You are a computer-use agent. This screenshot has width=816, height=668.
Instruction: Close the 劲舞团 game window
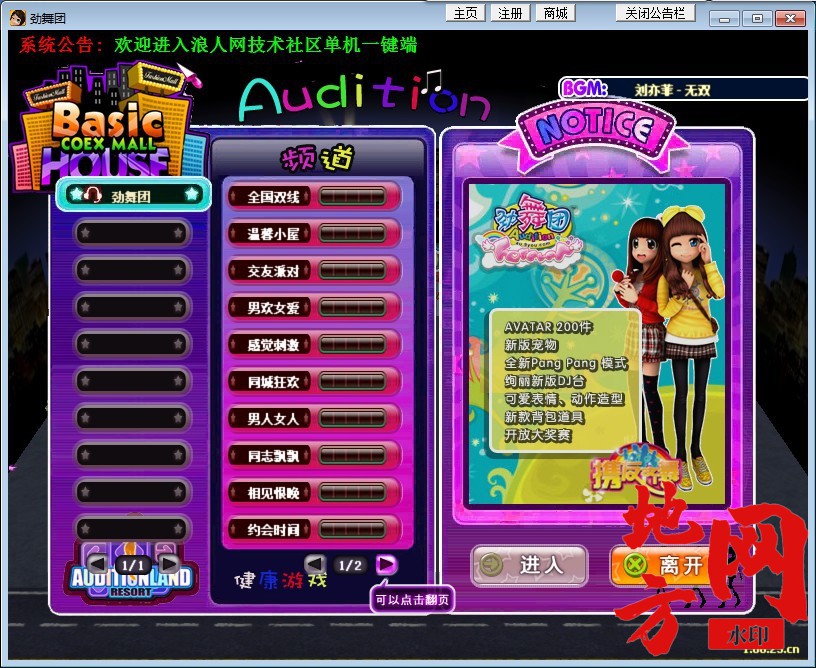pos(790,18)
